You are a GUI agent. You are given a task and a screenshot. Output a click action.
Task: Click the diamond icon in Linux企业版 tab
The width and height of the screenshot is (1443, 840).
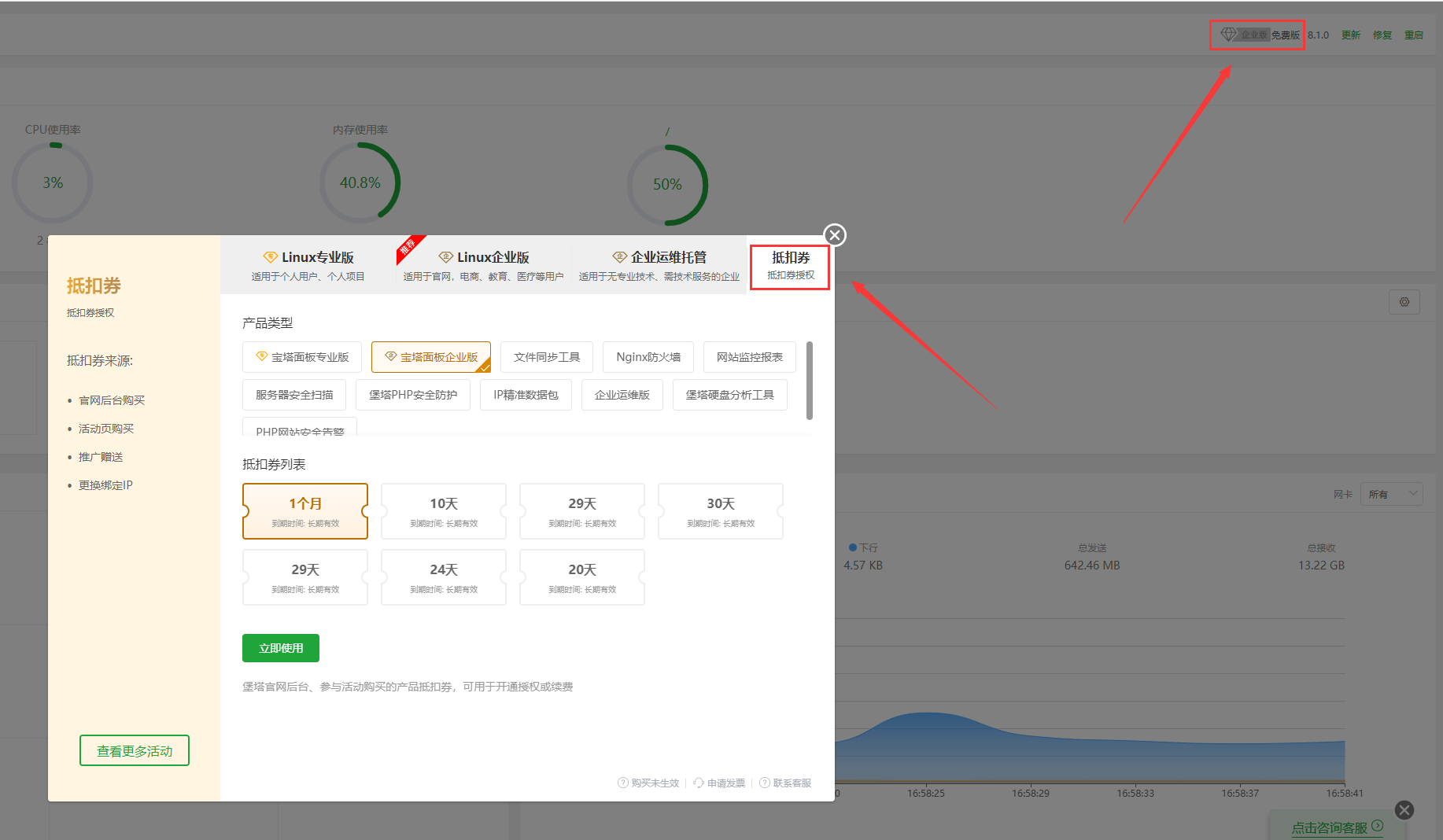coord(445,257)
